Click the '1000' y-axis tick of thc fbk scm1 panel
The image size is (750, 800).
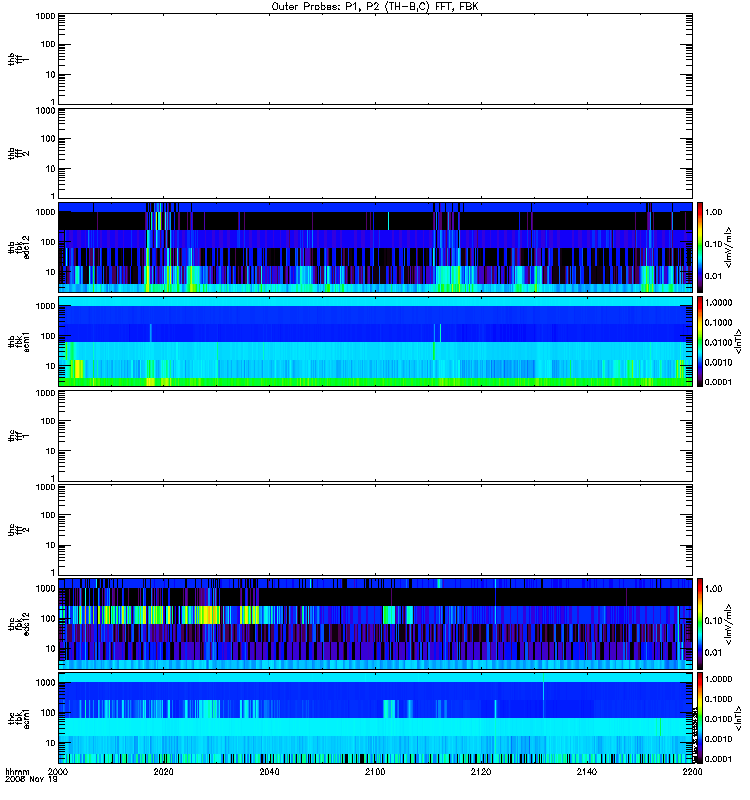[x=45, y=683]
